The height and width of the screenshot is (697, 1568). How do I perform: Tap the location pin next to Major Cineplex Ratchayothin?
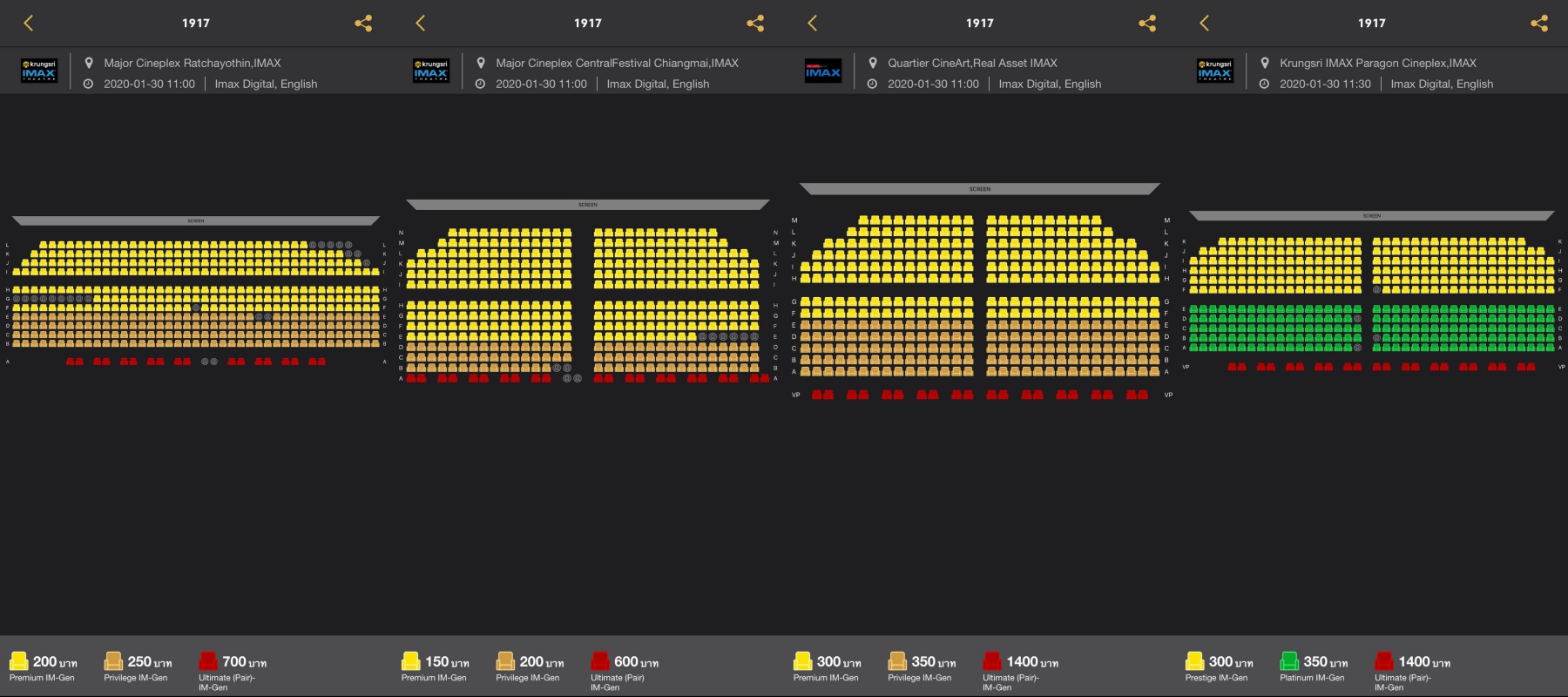(x=89, y=63)
